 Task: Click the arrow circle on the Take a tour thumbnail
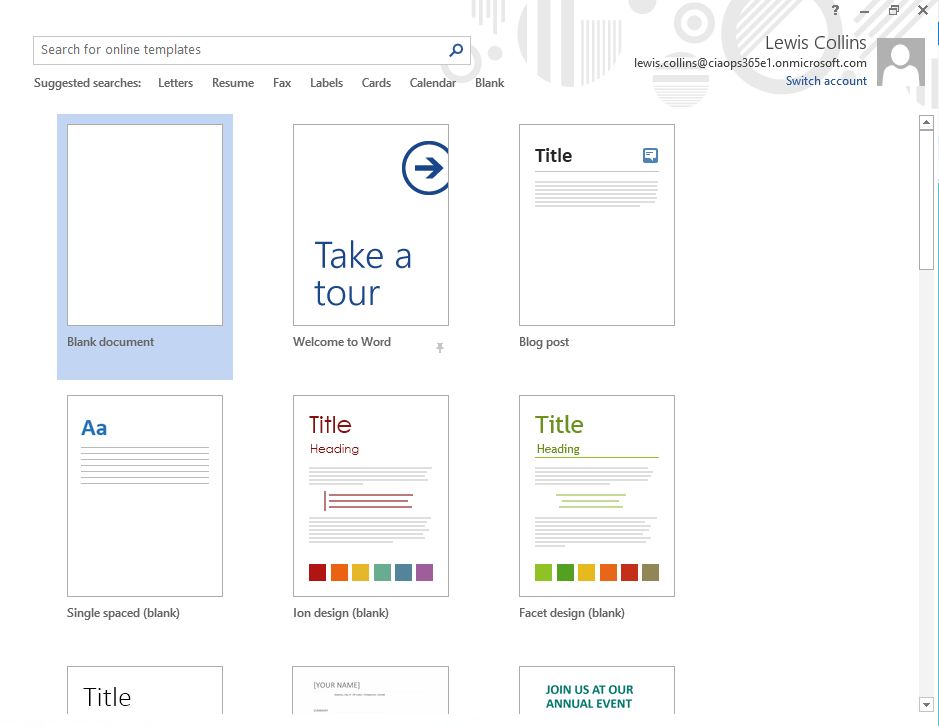pyautogui.click(x=426, y=168)
